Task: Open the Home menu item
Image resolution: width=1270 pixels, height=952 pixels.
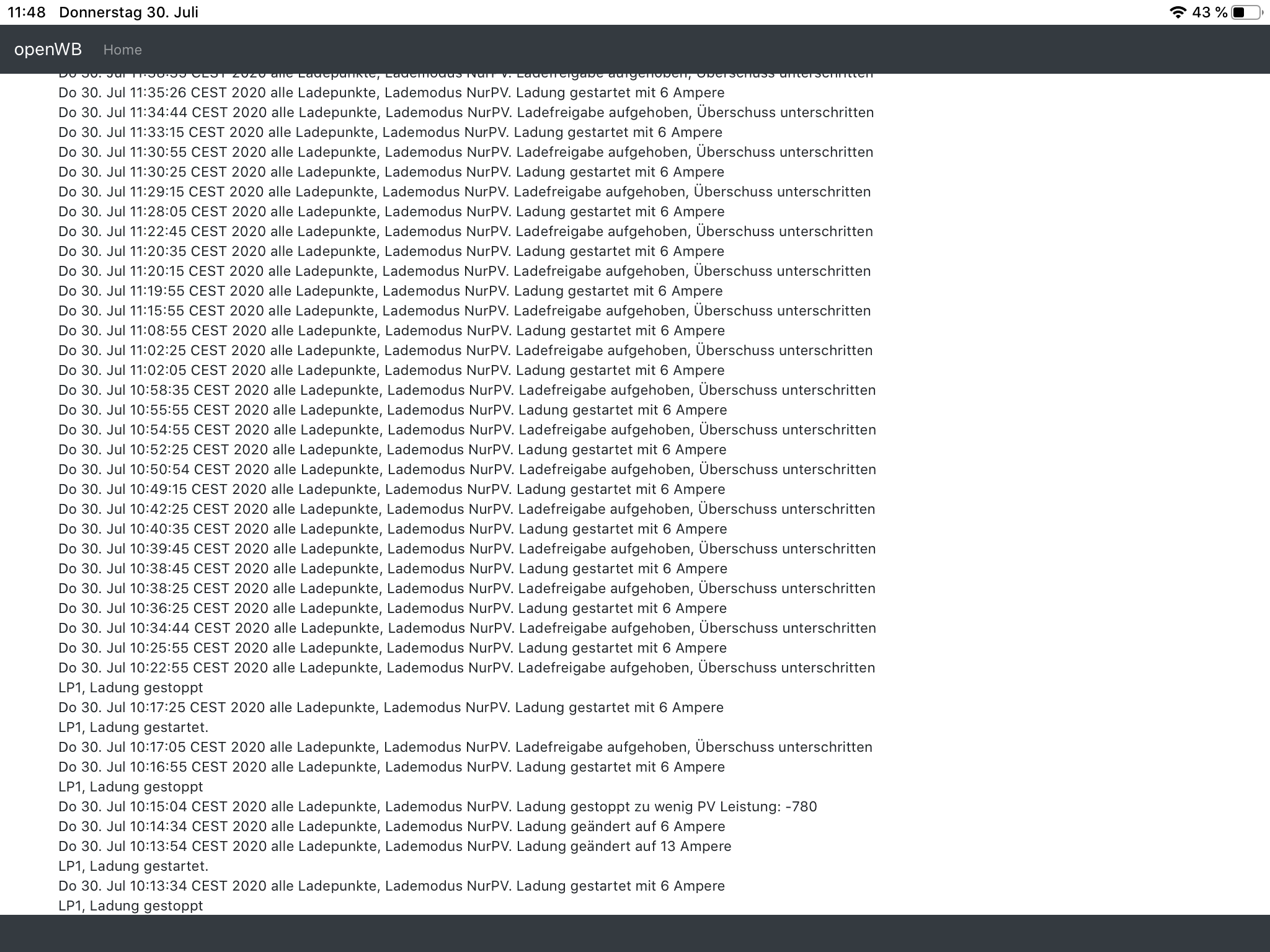Action: [122, 50]
